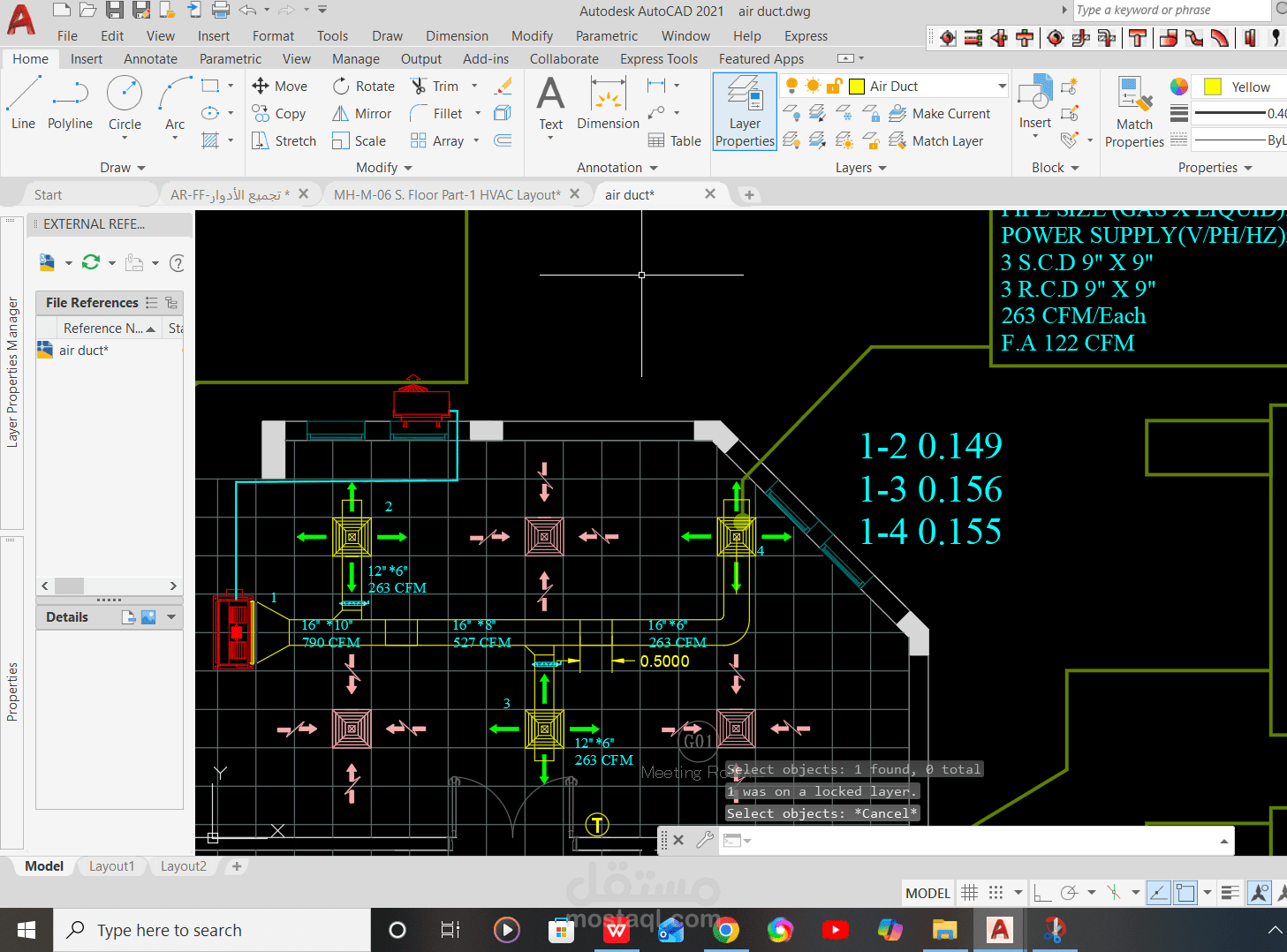
Task: Click the Match Layer button
Action: point(936,140)
